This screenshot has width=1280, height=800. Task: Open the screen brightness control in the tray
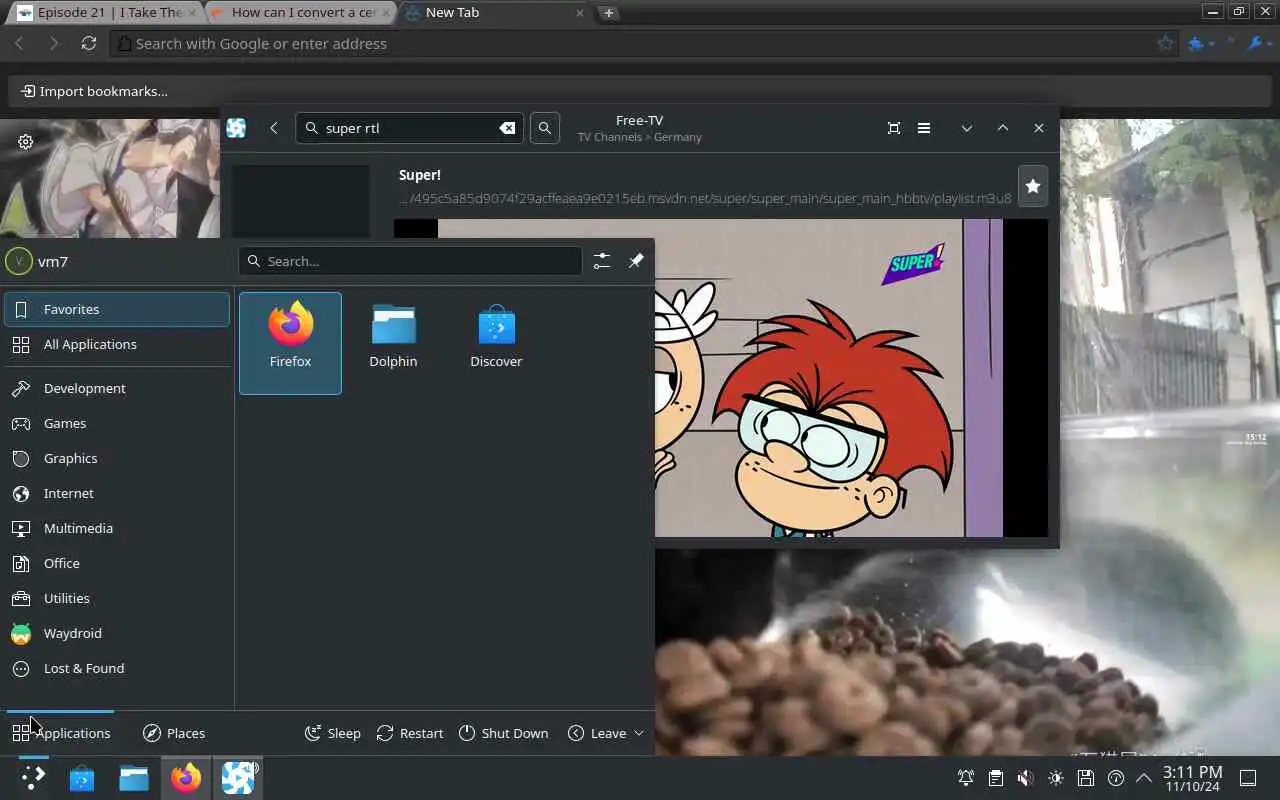1056,778
